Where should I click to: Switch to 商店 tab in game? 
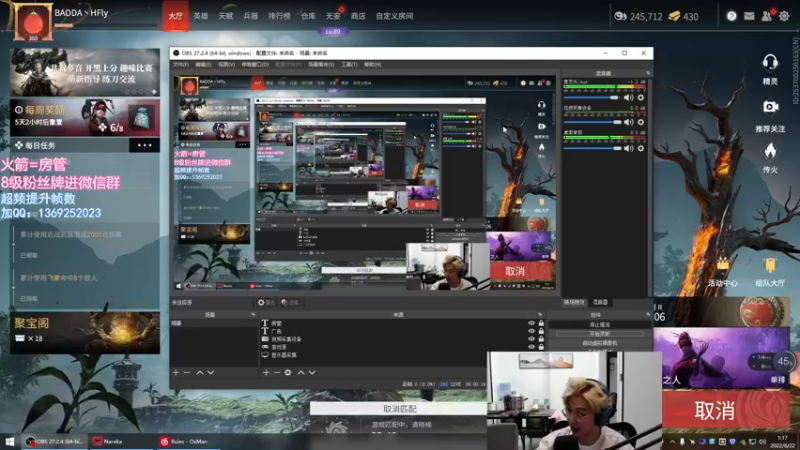[358, 16]
